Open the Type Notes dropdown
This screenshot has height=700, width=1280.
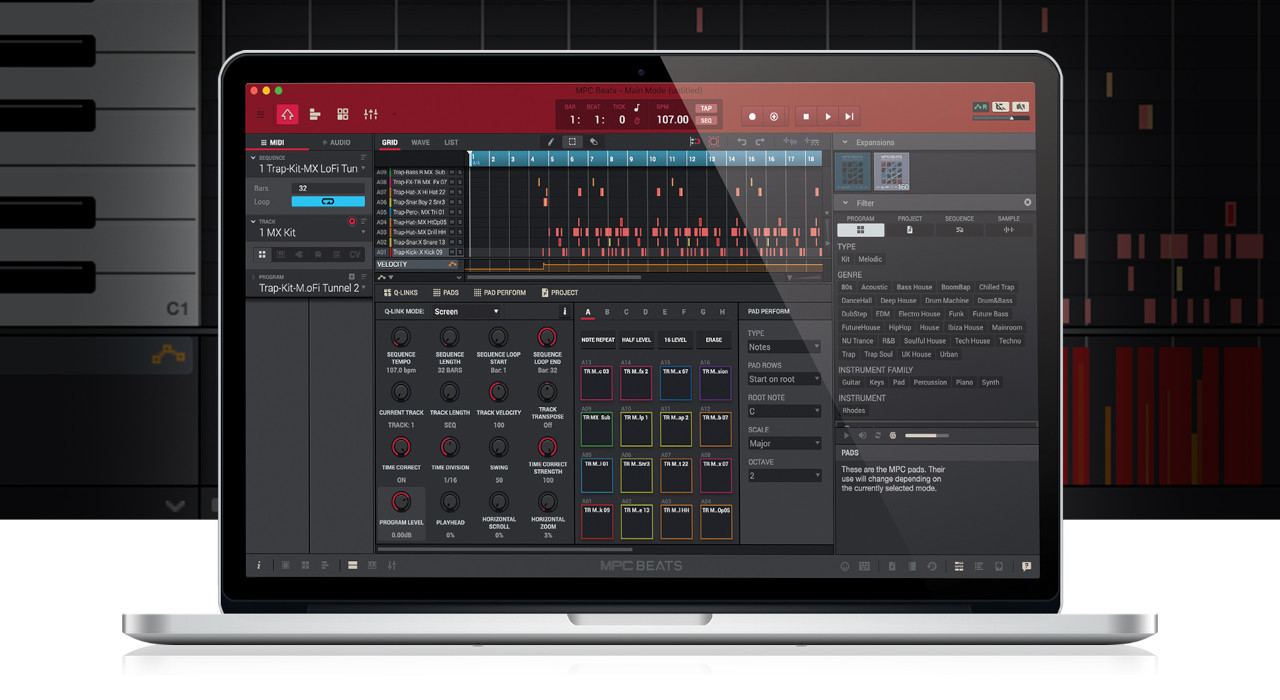(x=784, y=347)
